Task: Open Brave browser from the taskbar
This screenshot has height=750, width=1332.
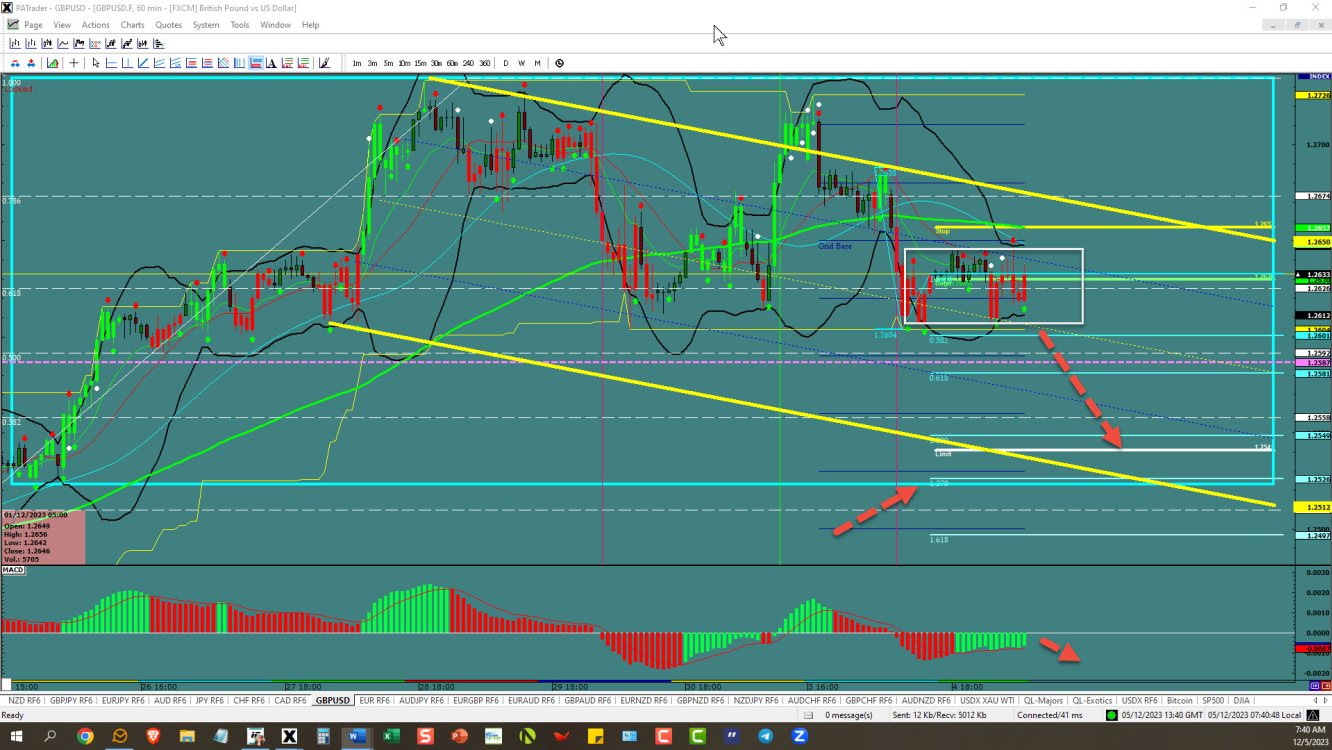Action: coord(153,737)
